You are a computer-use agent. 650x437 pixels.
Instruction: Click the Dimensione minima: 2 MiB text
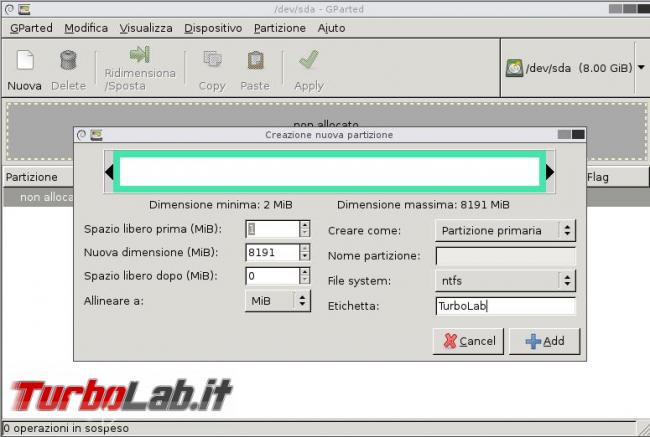click(221, 205)
